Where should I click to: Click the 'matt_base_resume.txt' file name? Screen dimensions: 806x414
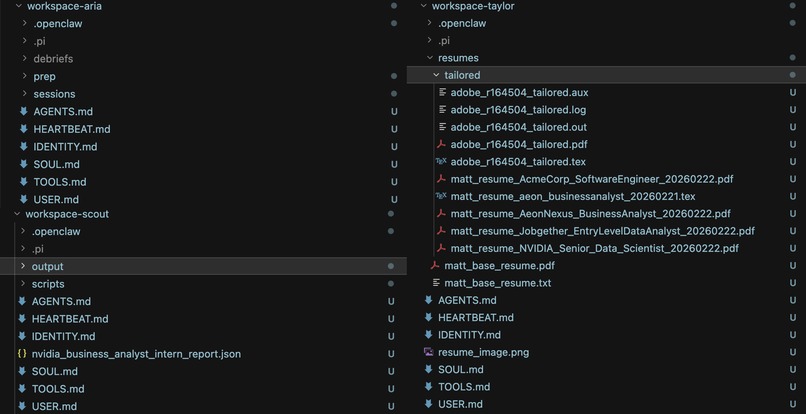[x=498, y=283]
